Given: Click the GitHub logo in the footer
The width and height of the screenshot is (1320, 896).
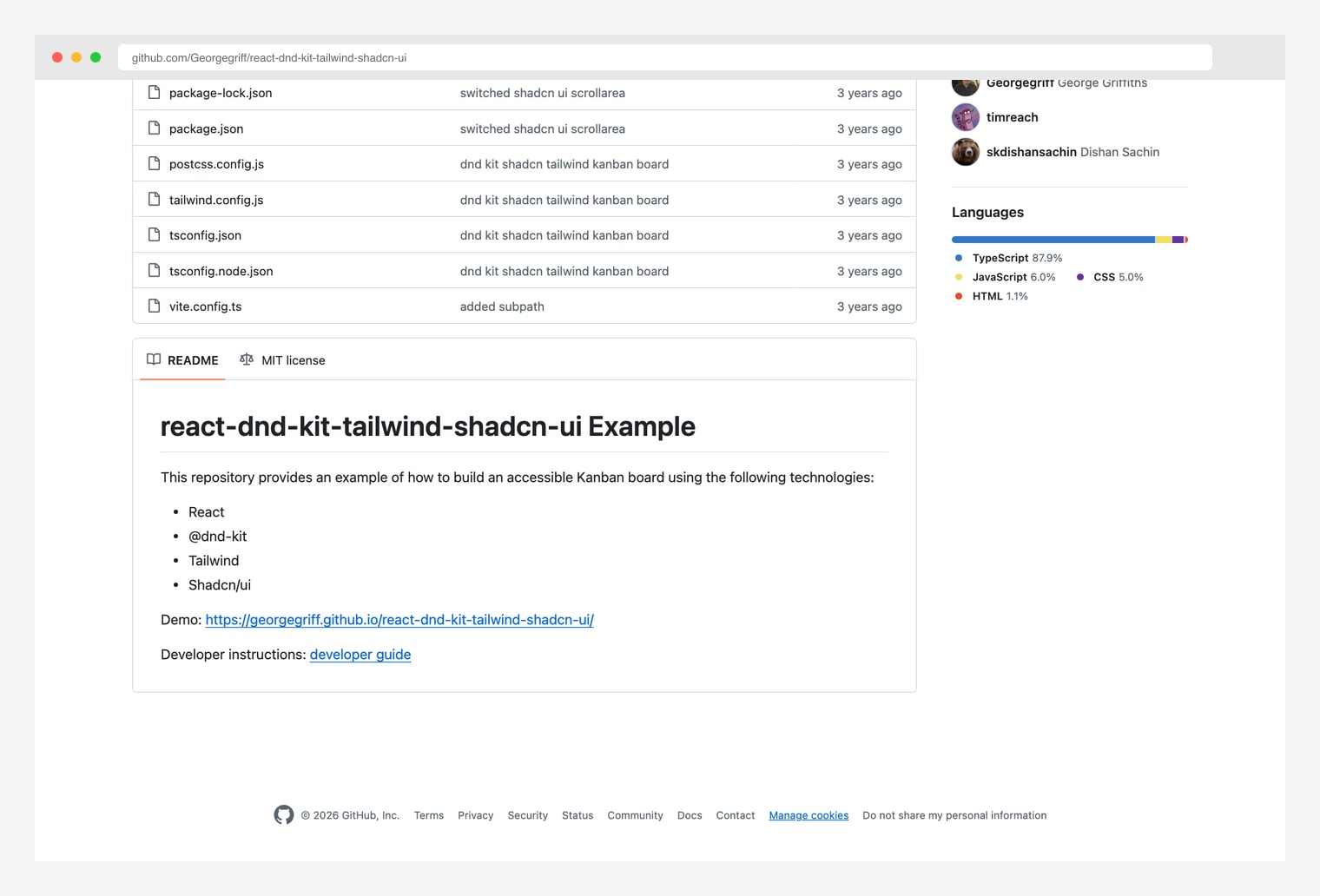Looking at the screenshot, I should (284, 814).
